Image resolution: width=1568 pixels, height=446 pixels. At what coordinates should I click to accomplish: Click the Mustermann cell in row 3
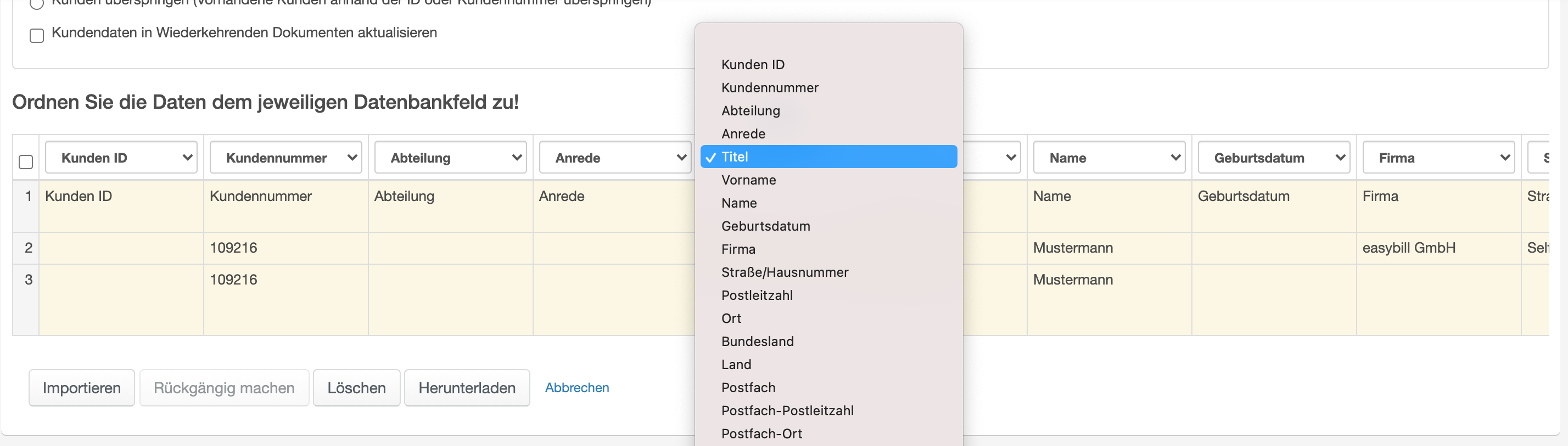coord(1109,300)
